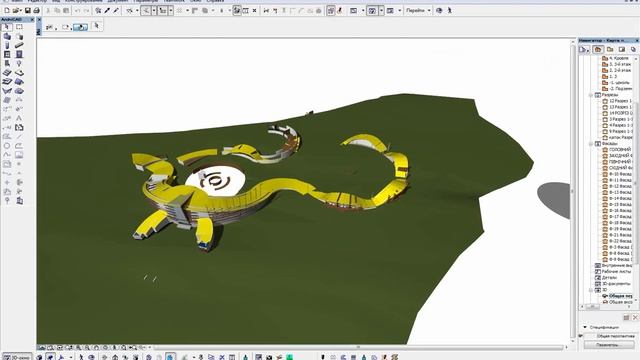Select '4. Кровля' story in Navigator
640x360 pixels.
(619, 58)
